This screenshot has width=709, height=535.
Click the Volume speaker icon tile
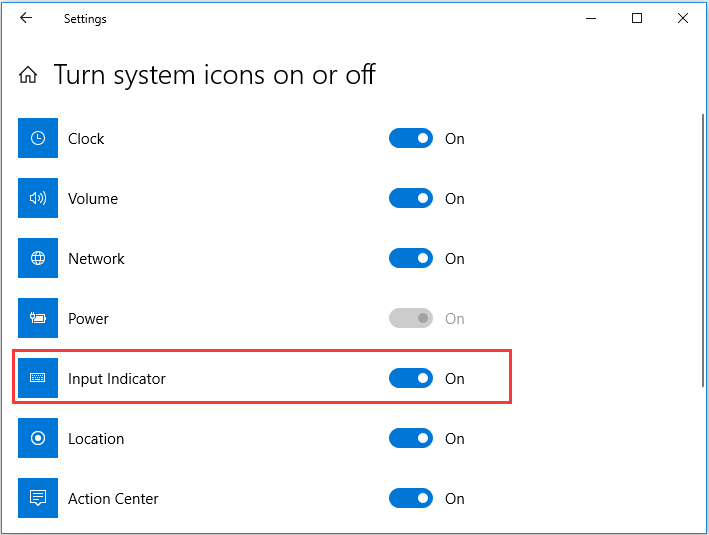click(x=38, y=198)
